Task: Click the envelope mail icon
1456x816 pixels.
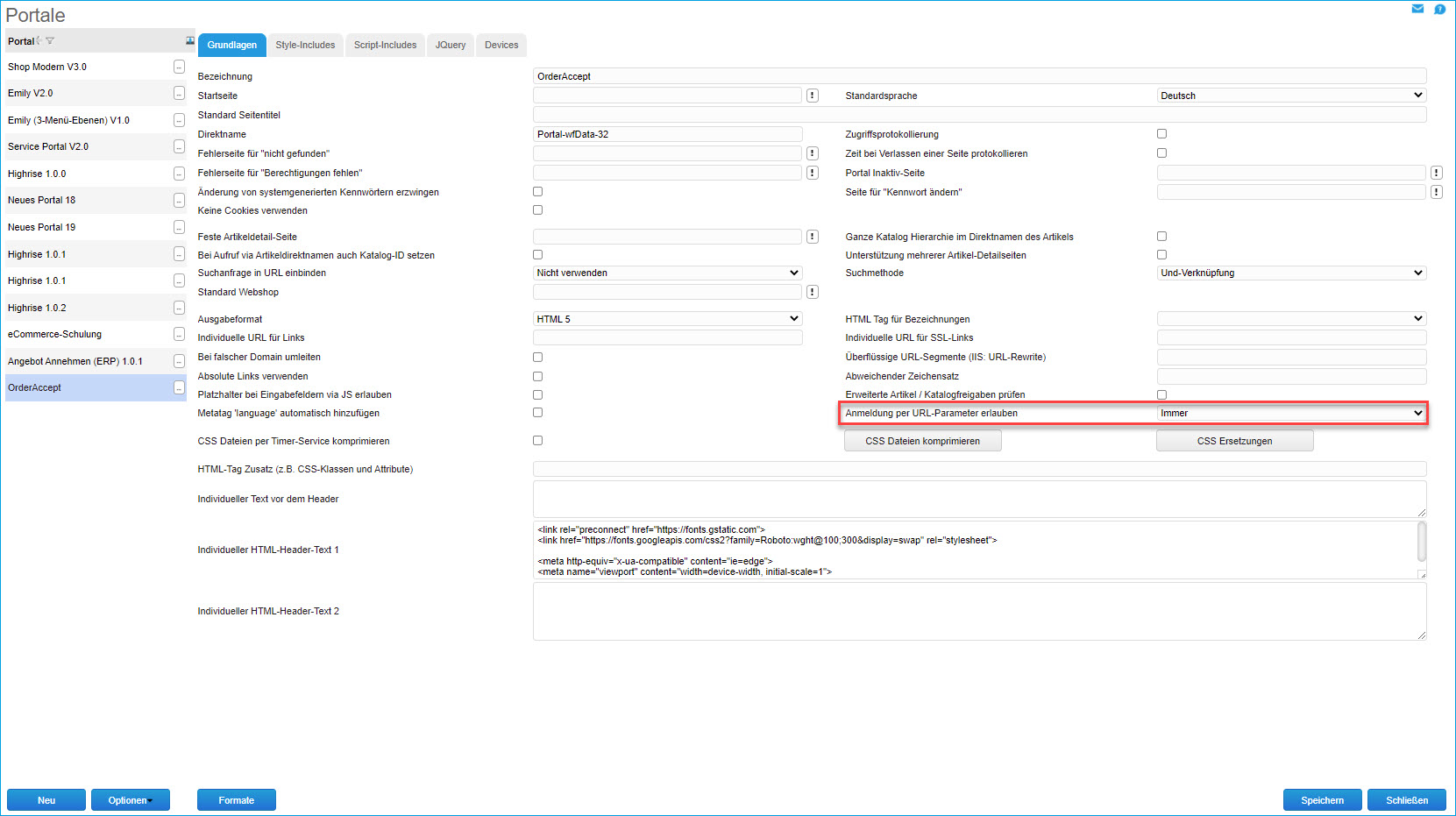Action: (x=1417, y=9)
